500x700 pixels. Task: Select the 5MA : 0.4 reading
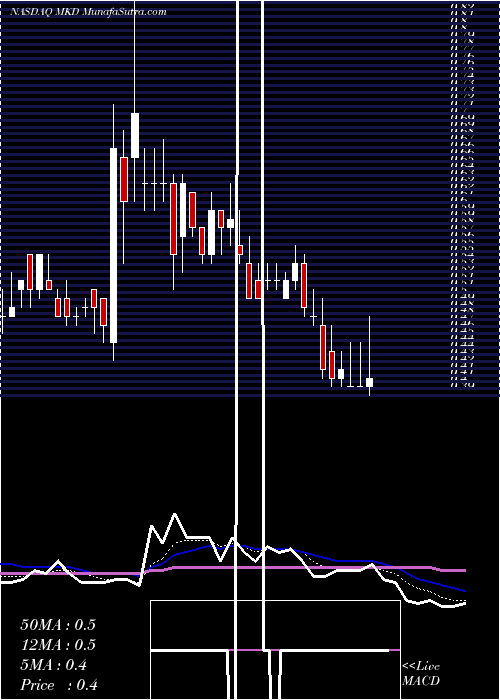point(54,665)
